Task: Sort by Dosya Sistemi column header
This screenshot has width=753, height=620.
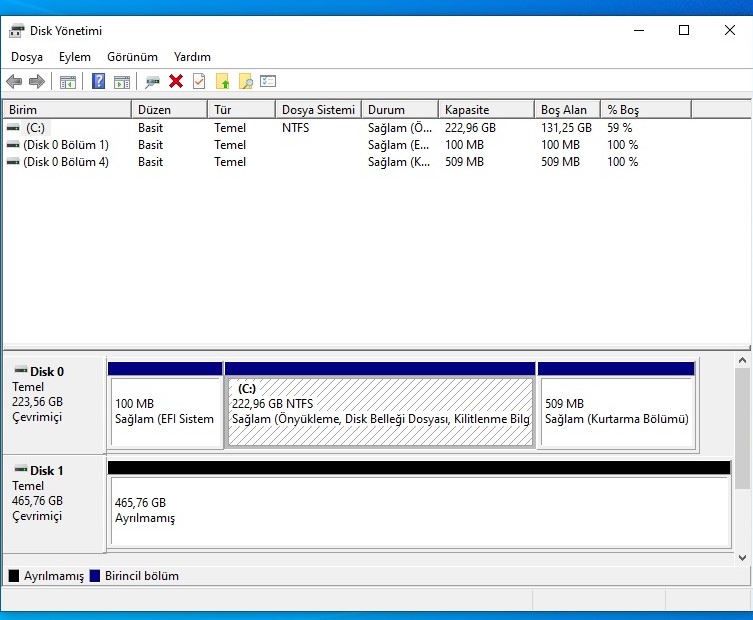Action: point(317,110)
